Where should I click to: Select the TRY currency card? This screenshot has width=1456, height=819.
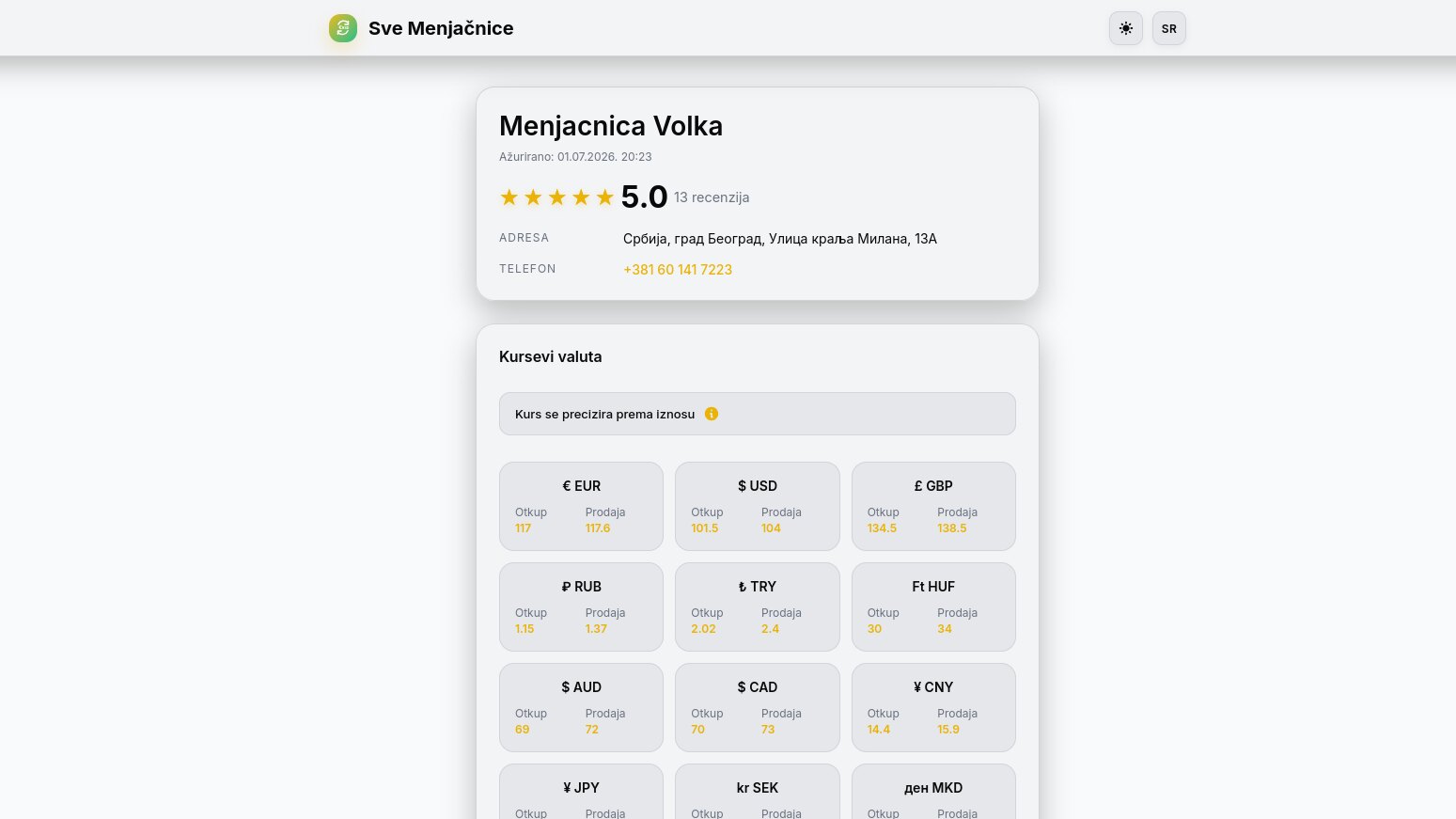758,606
